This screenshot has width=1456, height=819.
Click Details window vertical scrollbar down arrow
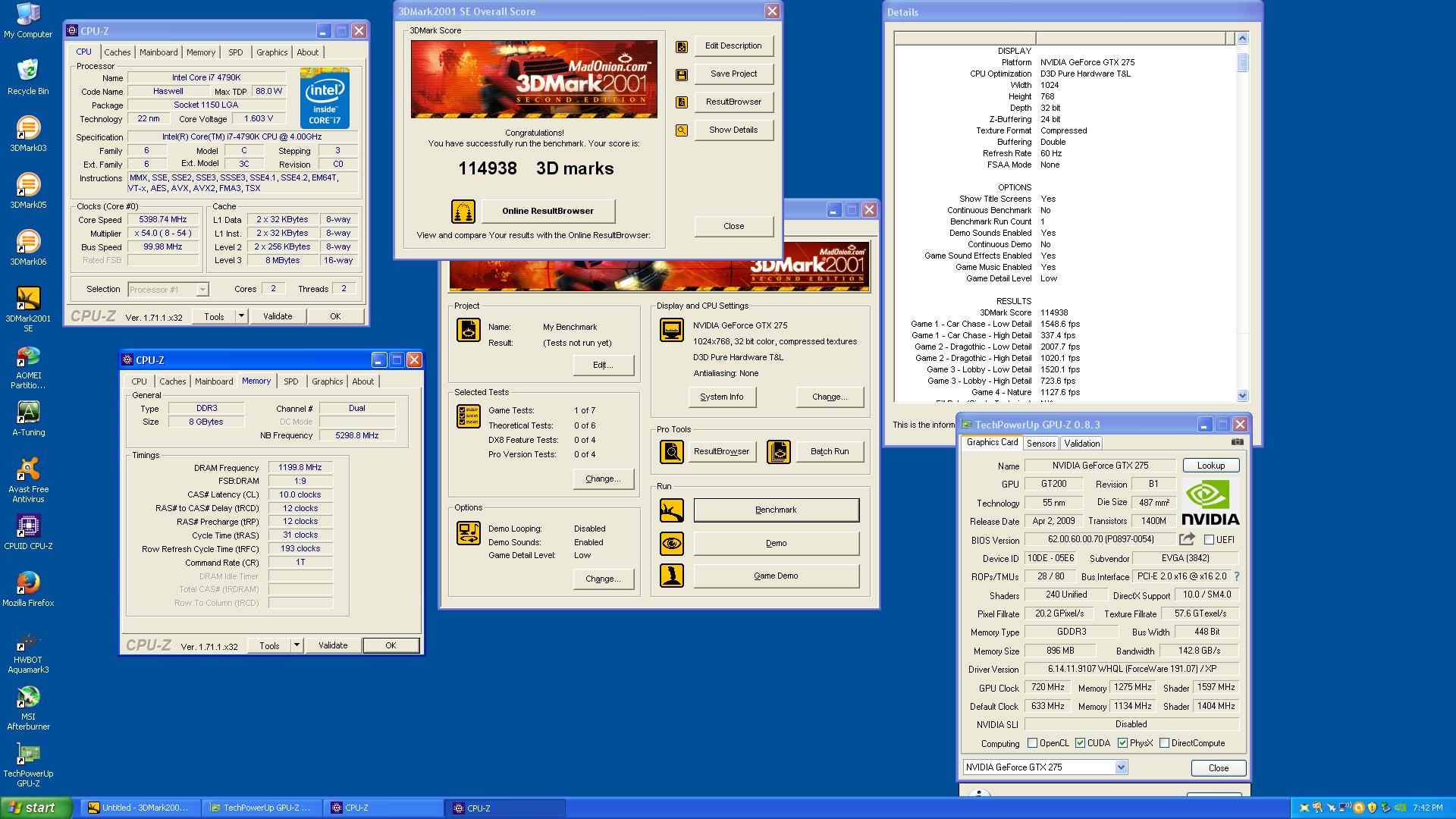pos(1242,395)
